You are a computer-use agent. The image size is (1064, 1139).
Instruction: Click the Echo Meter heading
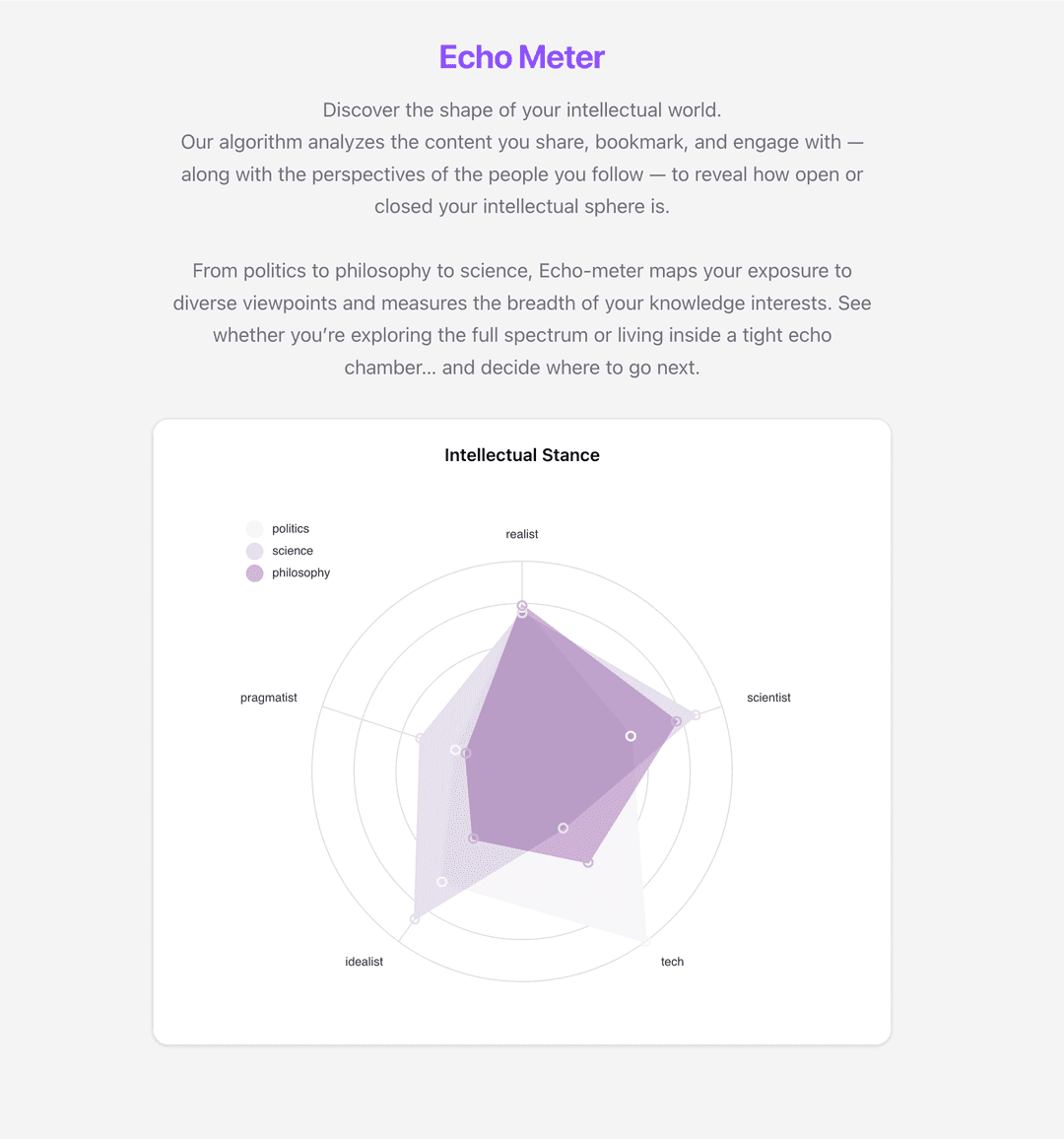522,57
